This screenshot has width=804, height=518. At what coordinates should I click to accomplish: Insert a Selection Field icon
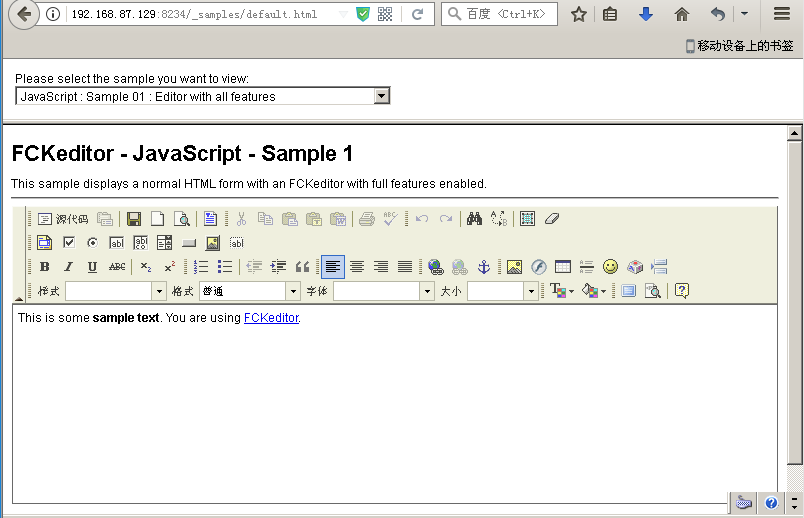click(x=165, y=243)
